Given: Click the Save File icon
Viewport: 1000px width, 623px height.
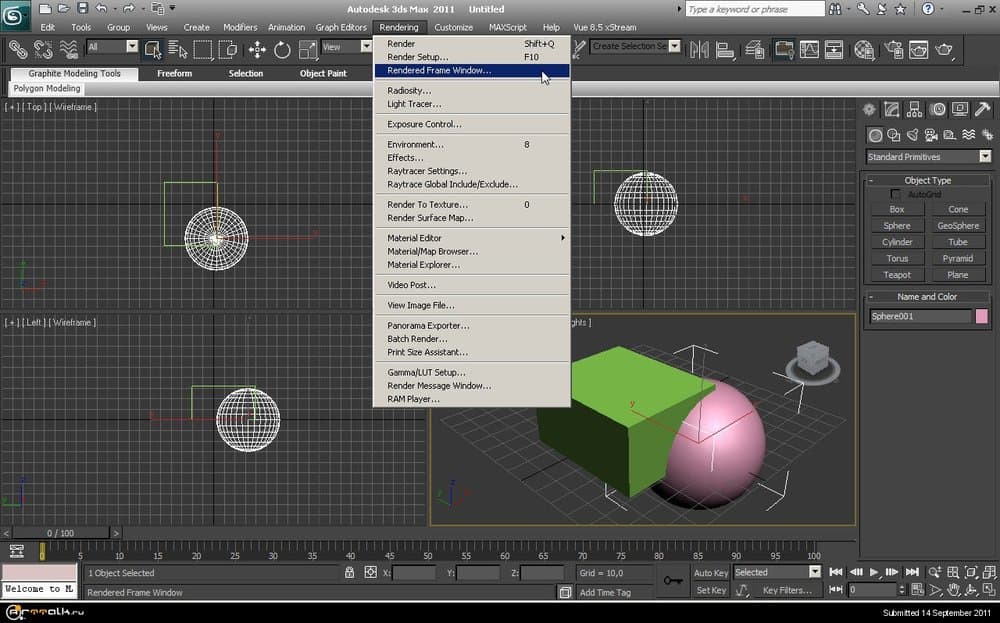Looking at the screenshot, I should point(82,8).
